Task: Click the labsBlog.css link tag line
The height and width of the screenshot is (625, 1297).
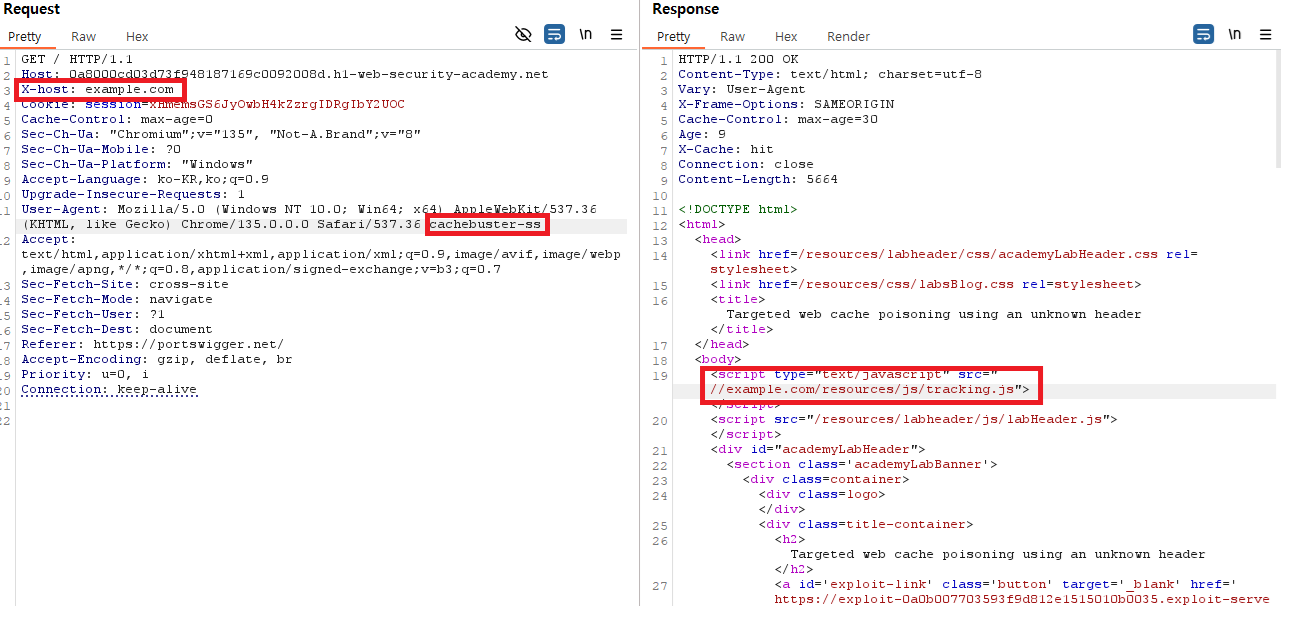Action: point(926,284)
